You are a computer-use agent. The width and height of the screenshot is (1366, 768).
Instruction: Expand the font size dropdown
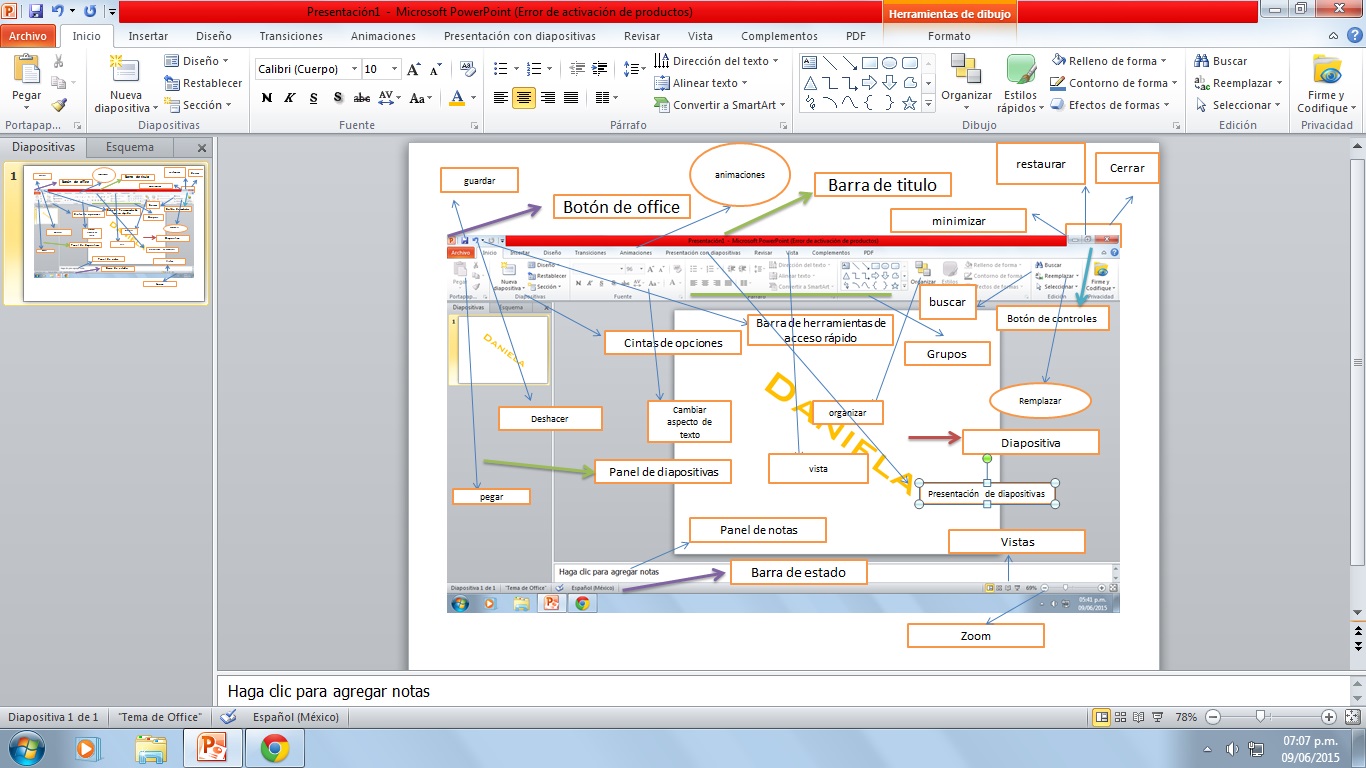pos(395,69)
